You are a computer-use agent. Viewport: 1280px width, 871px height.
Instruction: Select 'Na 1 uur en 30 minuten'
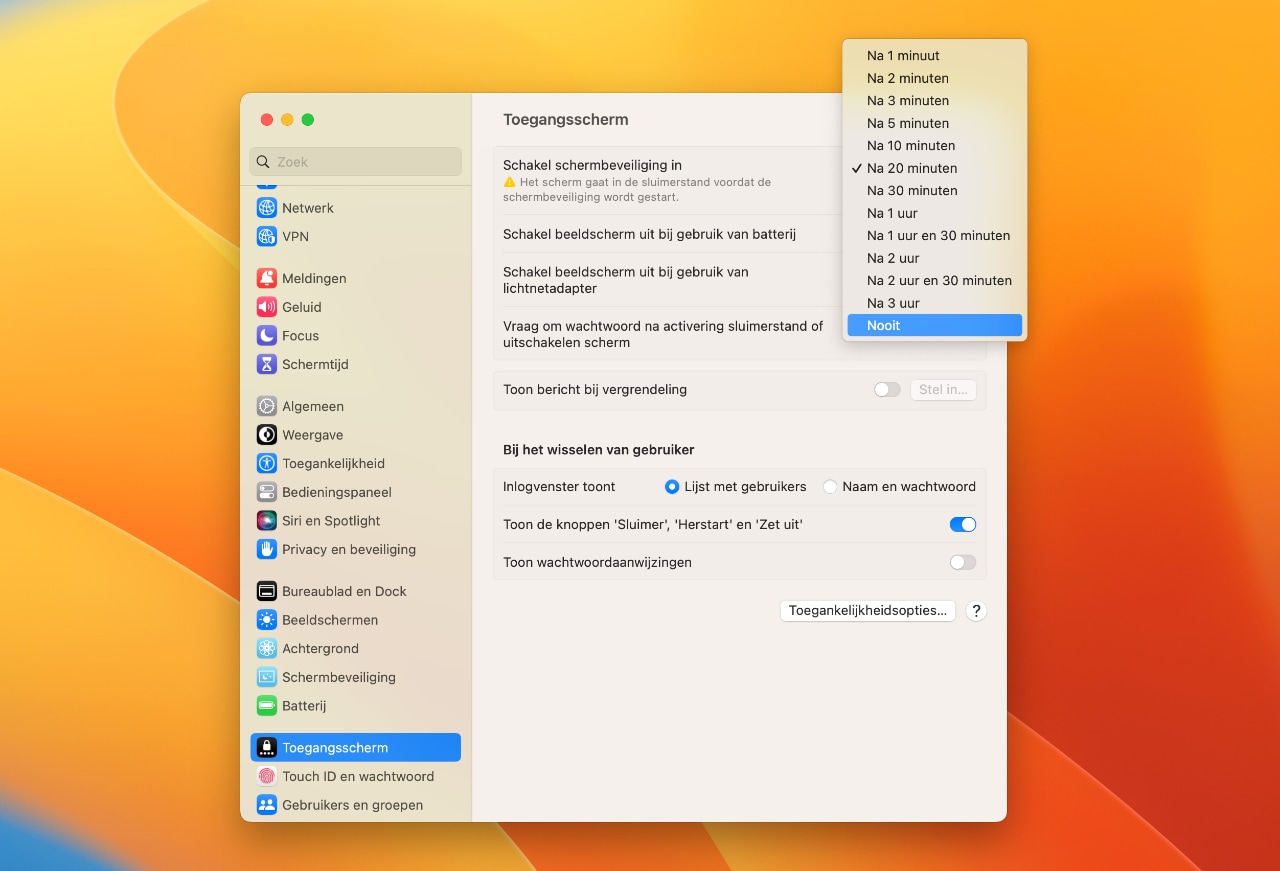938,236
